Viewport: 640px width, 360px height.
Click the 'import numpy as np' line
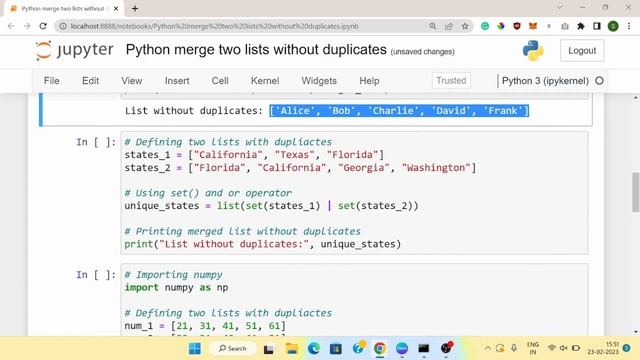[x=176, y=287]
